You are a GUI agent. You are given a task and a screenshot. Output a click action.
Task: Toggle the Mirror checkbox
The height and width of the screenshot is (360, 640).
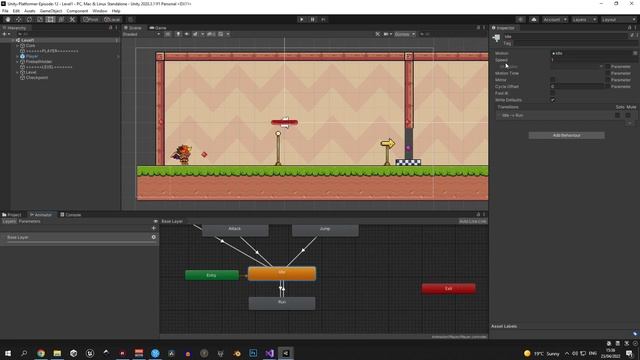553,80
